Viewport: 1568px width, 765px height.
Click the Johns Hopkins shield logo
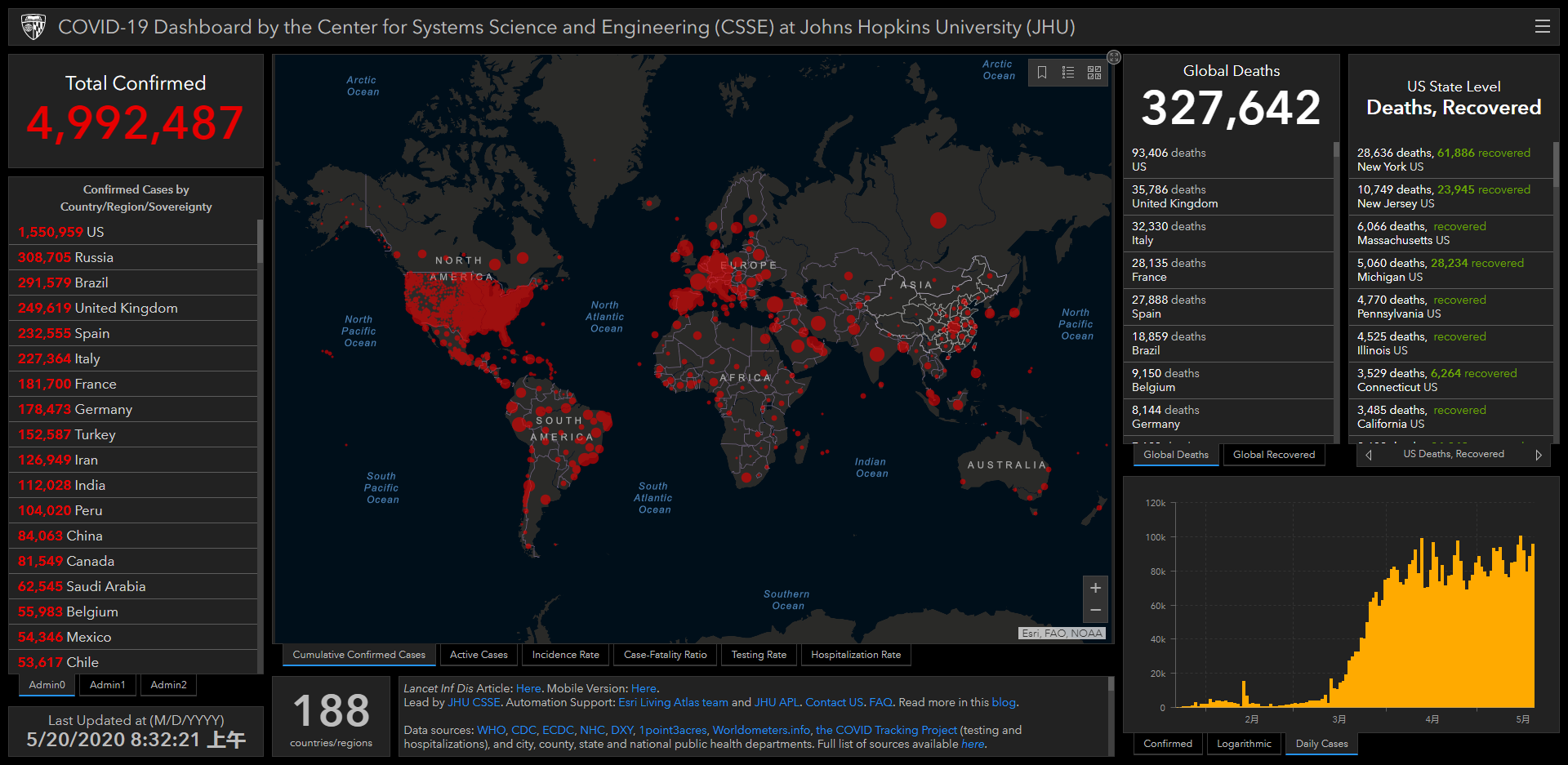(33, 27)
